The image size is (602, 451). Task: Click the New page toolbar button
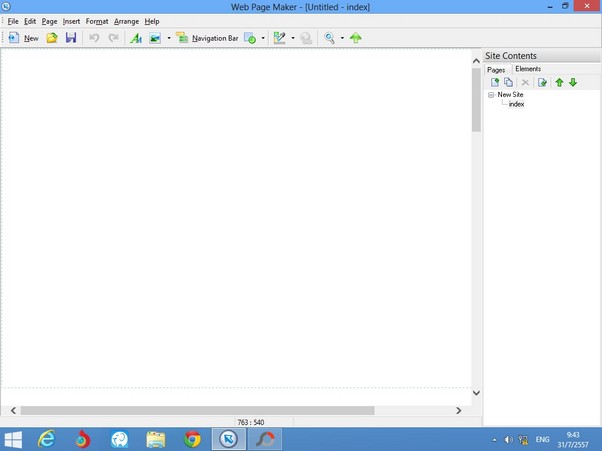pos(24,38)
